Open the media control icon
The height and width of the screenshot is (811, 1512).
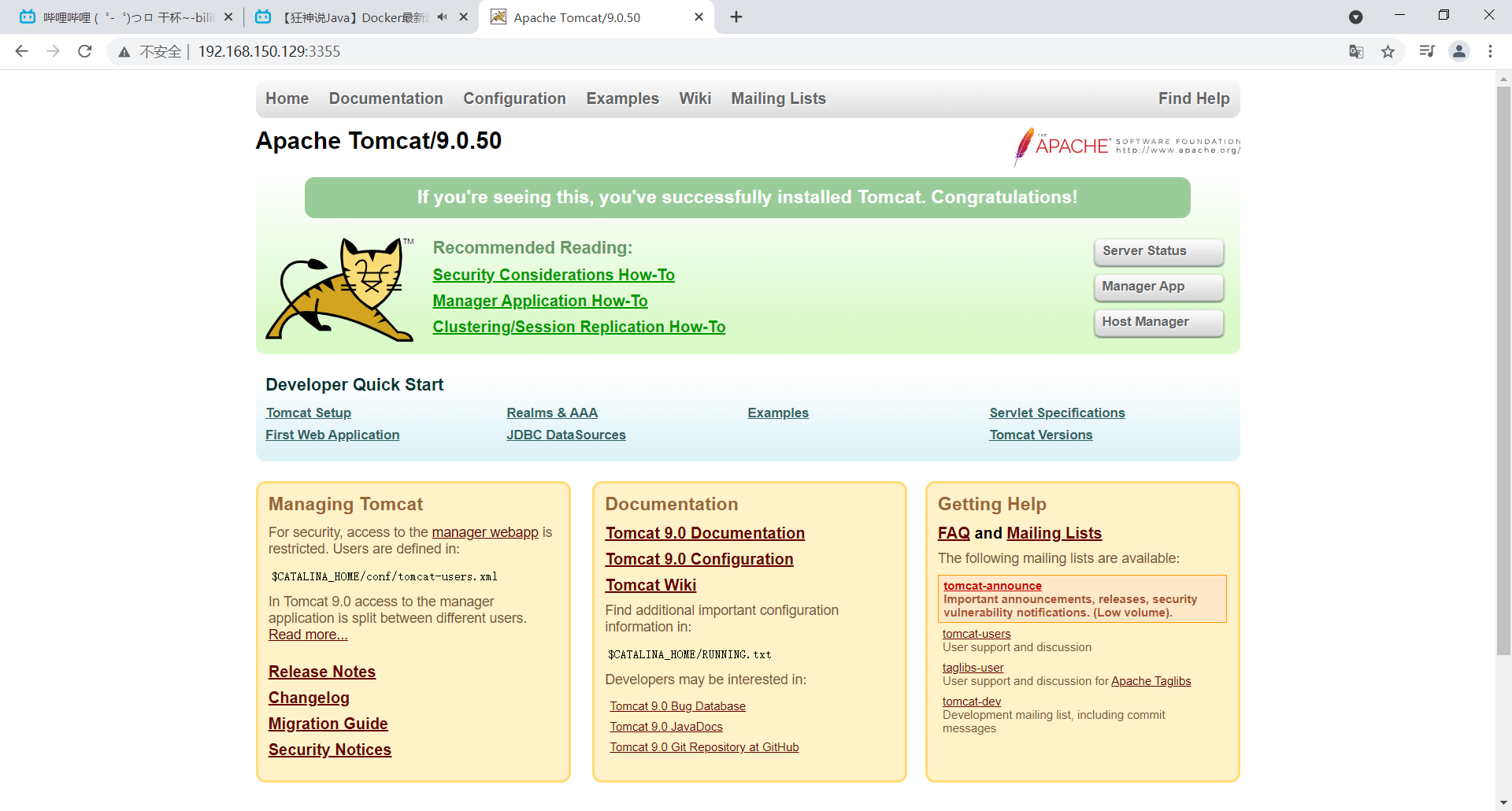[x=1427, y=51]
